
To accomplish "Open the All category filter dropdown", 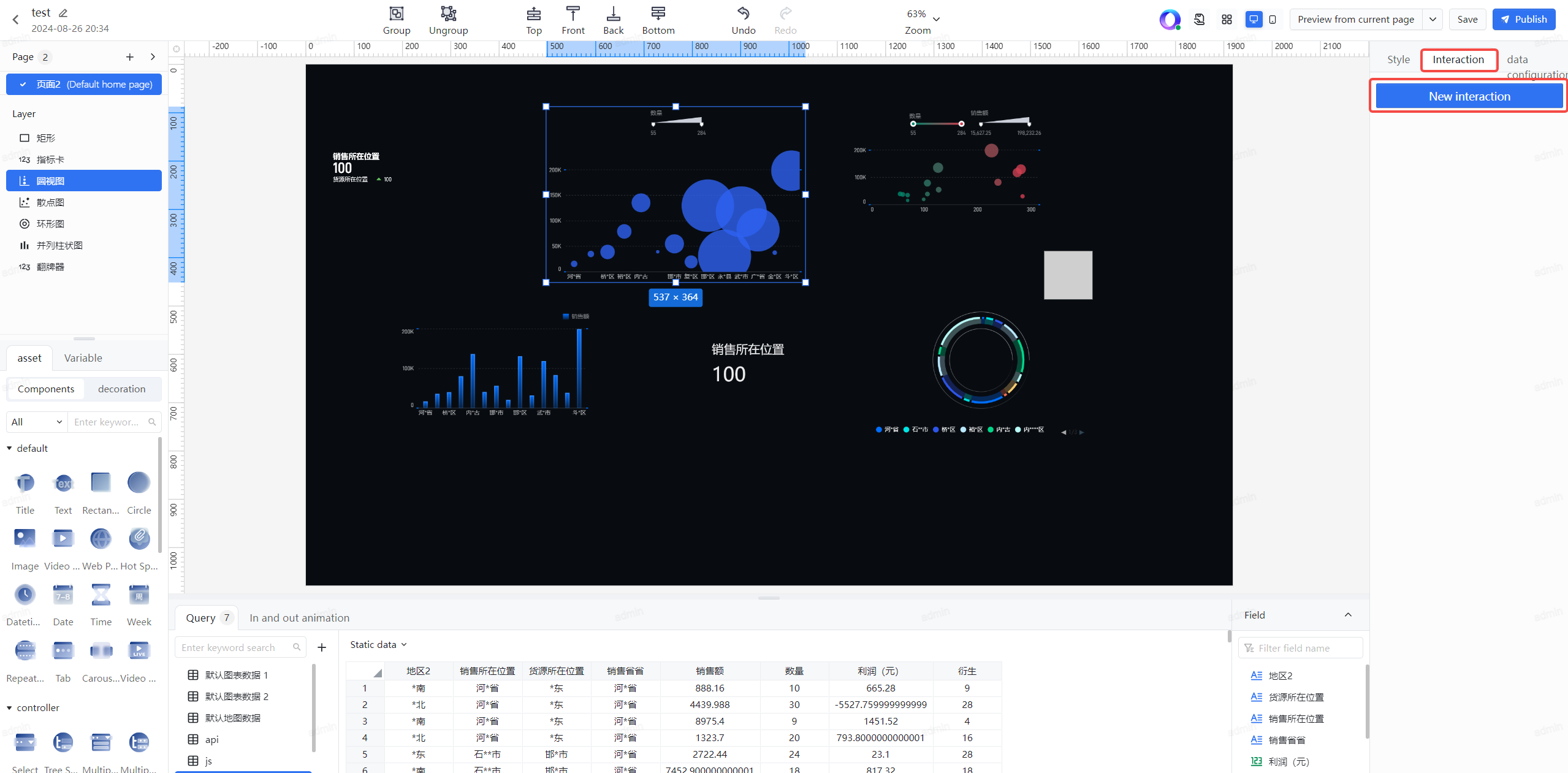I will [x=37, y=422].
